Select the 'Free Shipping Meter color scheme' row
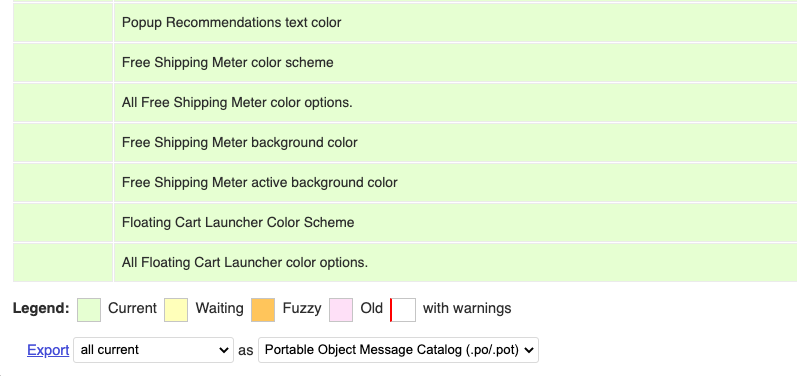The height and width of the screenshot is (376, 797). [x=455, y=62]
